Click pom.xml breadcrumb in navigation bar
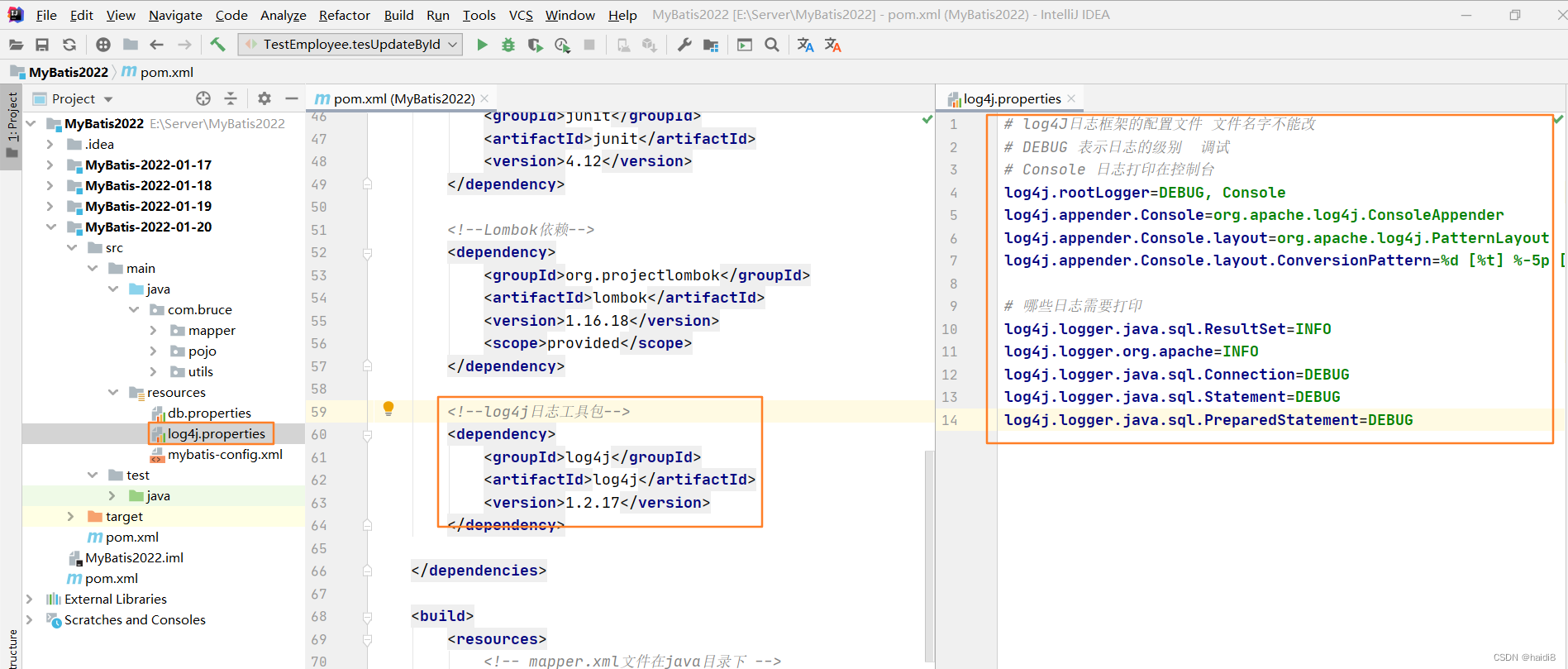 [158, 72]
